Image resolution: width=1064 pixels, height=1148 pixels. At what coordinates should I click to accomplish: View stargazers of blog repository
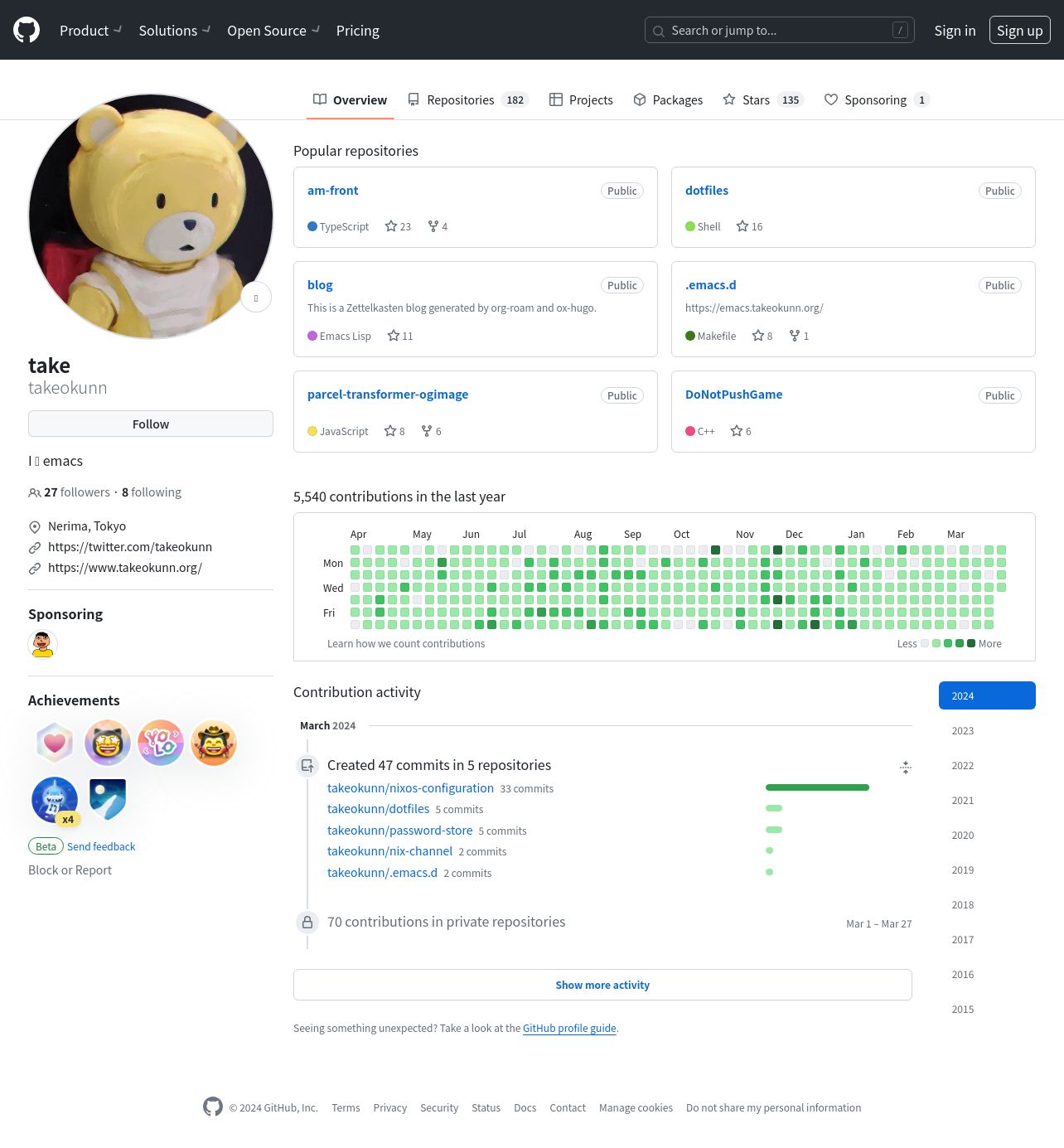(400, 336)
